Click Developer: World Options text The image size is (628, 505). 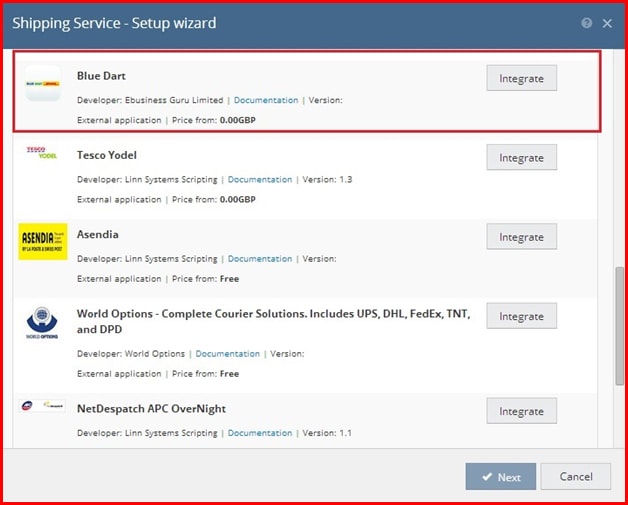click(x=131, y=354)
